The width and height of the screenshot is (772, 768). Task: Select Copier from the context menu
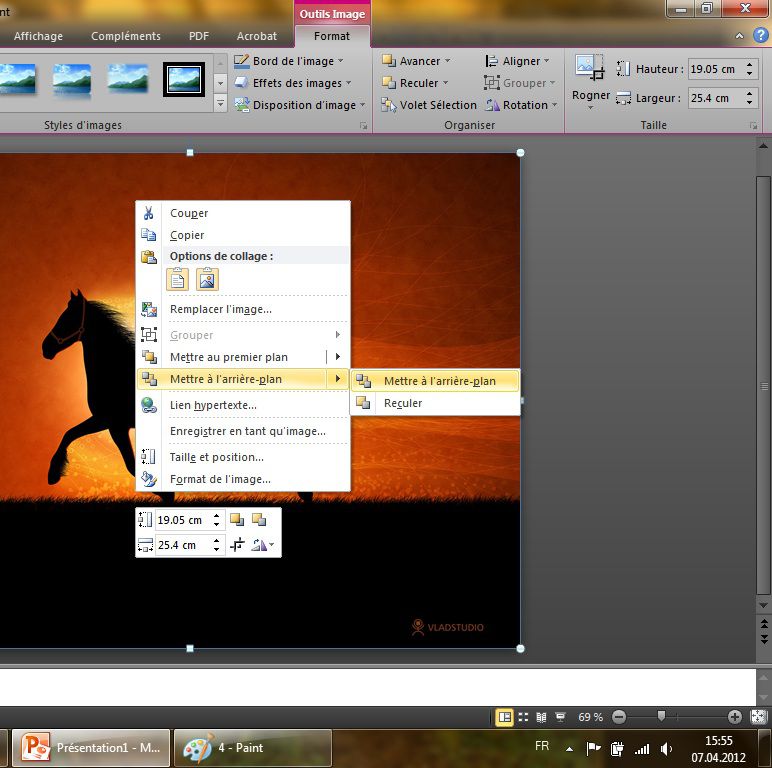(187, 235)
